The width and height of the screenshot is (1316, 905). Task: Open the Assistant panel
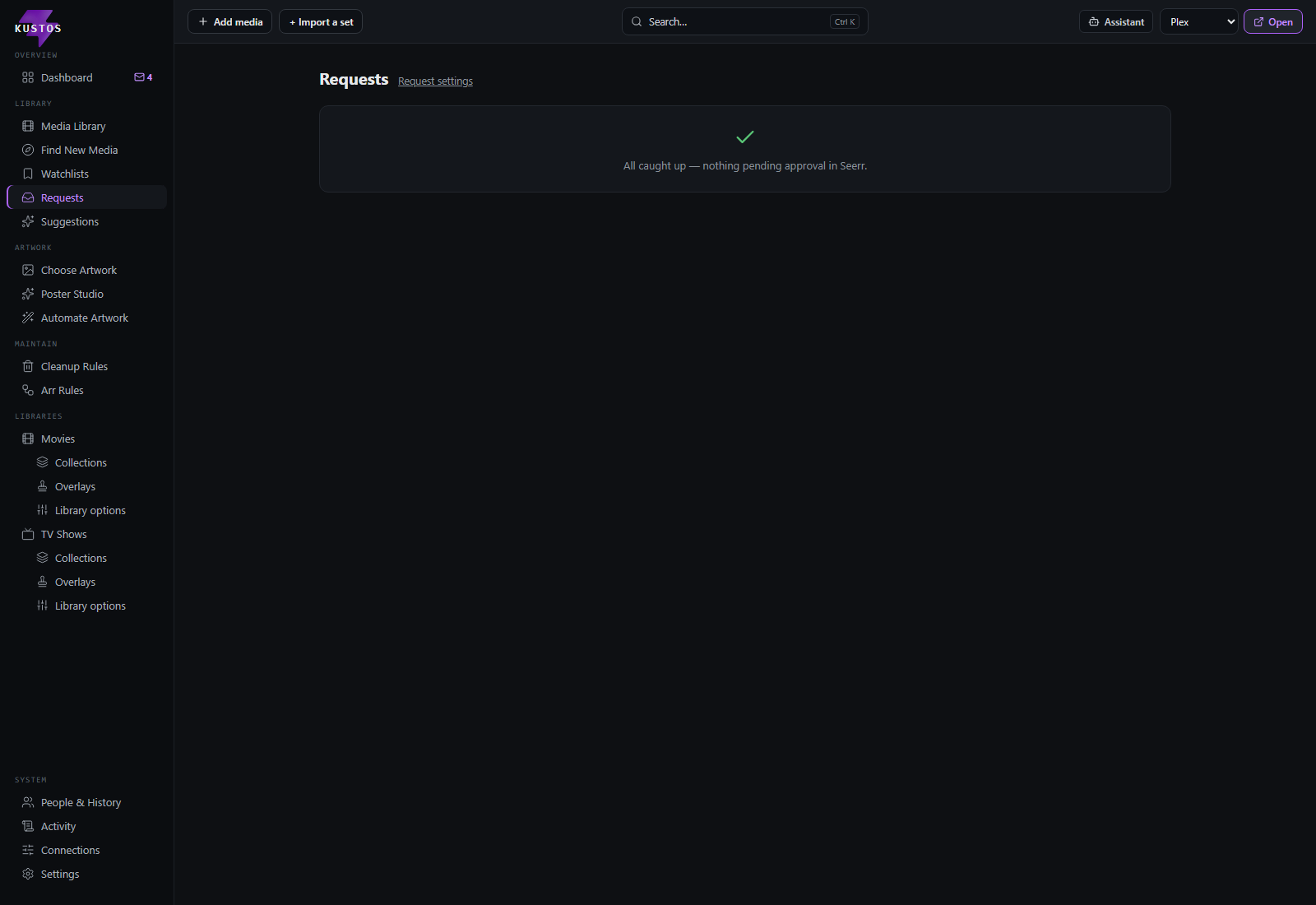(x=1115, y=22)
